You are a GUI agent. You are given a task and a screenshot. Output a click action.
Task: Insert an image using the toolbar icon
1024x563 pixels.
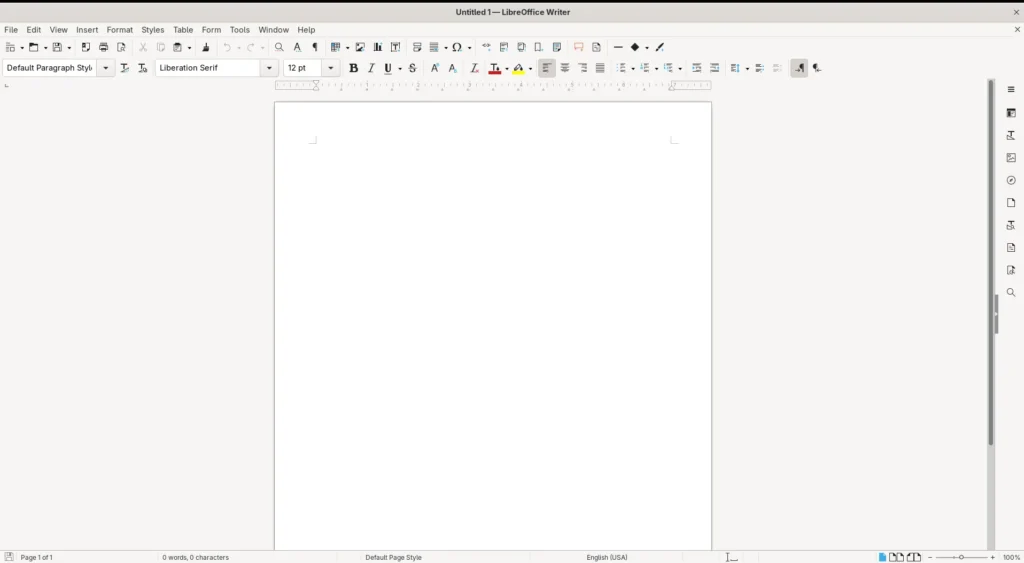(x=360, y=47)
